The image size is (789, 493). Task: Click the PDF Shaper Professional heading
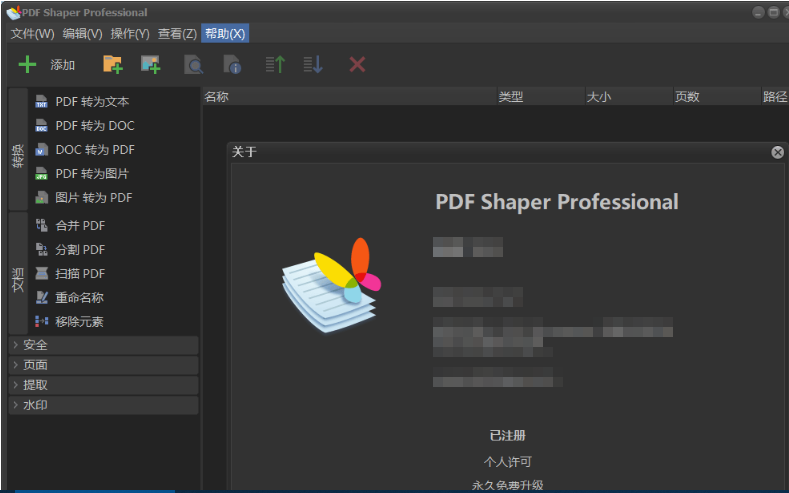(x=557, y=202)
